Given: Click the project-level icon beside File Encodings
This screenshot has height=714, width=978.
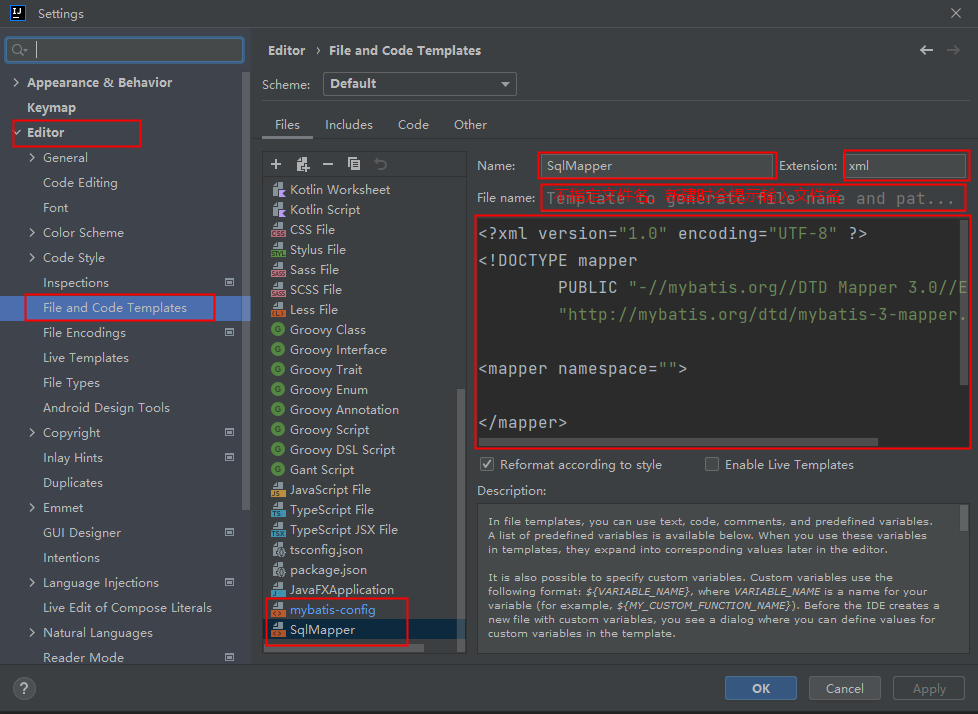Looking at the screenshot, I should click(x=230, y=332).
